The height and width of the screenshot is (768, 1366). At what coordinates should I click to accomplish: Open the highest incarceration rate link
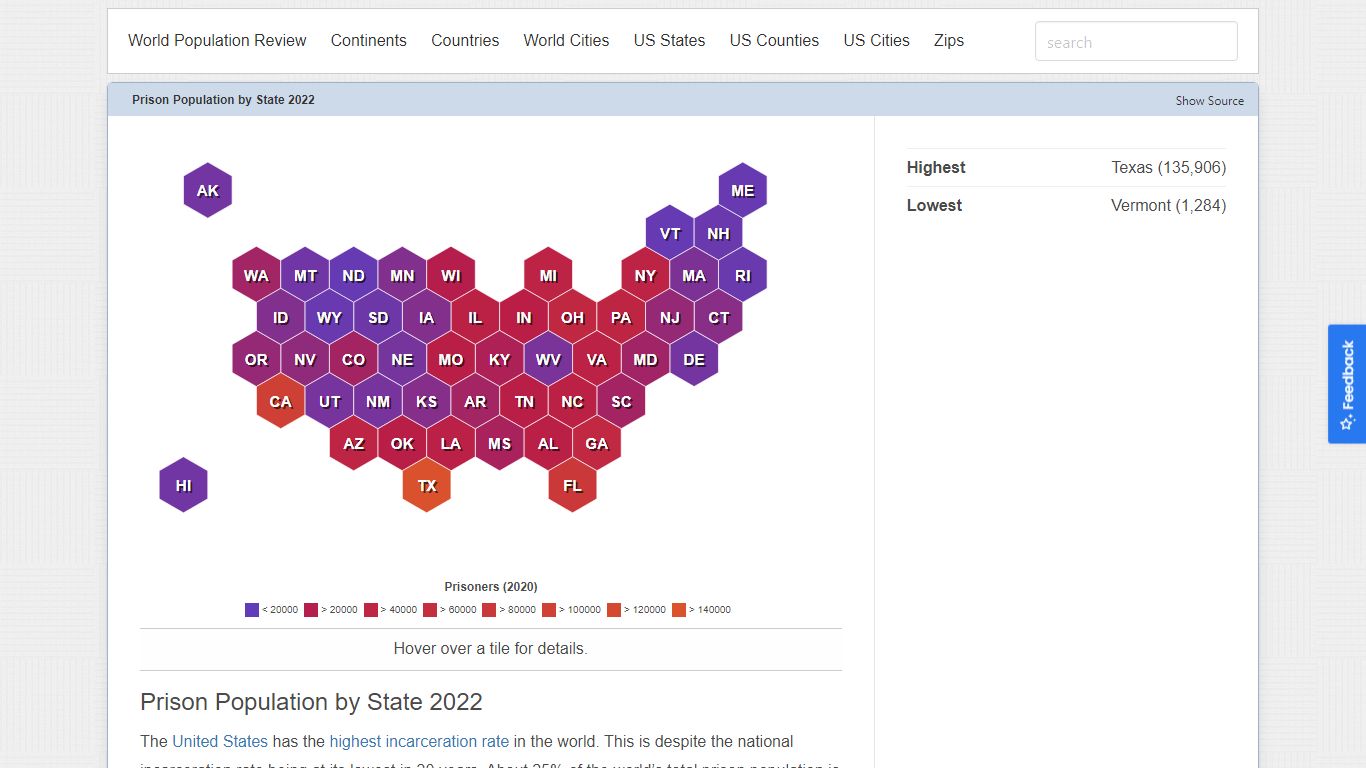(x=419, y=742)
